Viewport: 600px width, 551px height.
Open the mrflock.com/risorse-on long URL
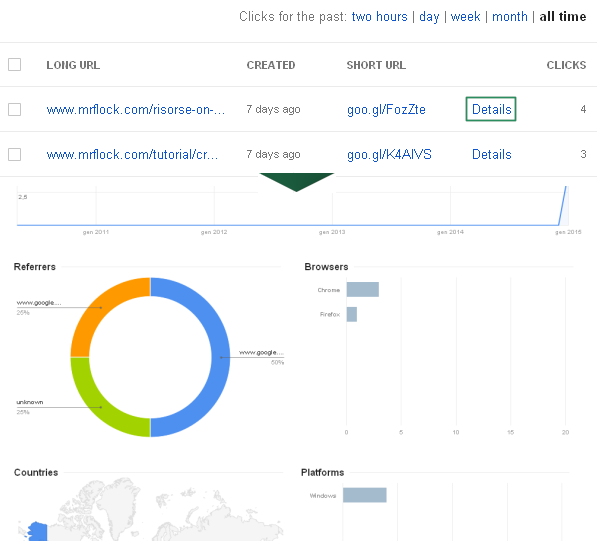pyautogui.click(x=135, y=110)
